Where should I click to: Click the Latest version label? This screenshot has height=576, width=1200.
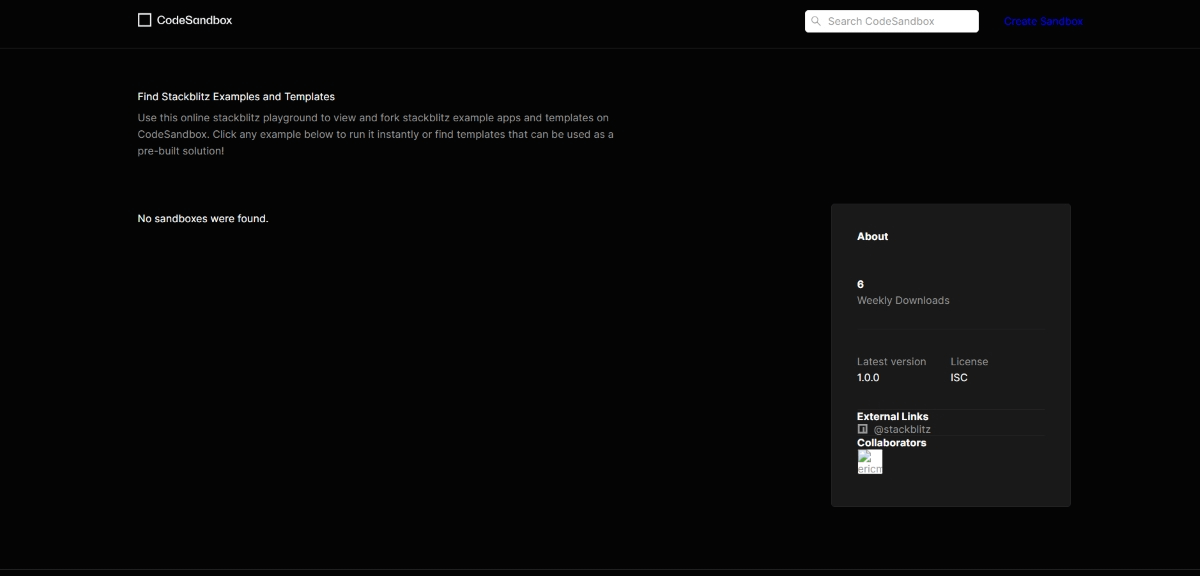pos(891,361)
